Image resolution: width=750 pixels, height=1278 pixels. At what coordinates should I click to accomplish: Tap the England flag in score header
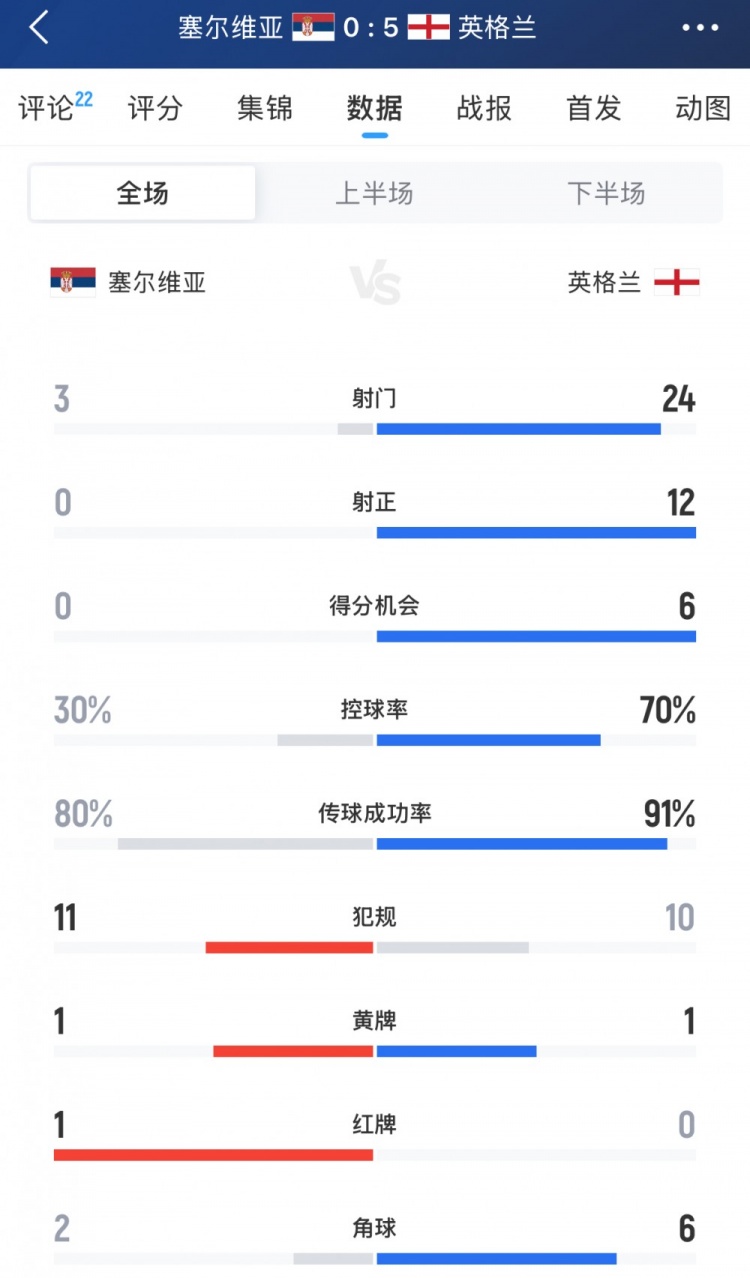[429, 27]
